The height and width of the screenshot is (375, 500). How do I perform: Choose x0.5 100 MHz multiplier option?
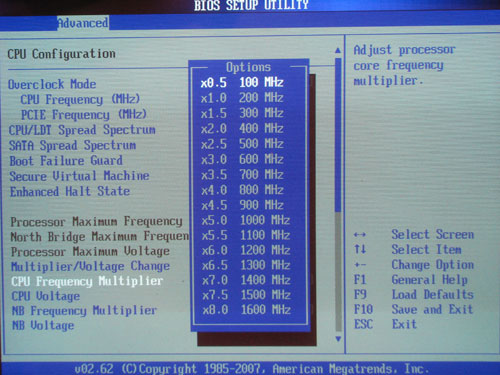click(242, 82)
